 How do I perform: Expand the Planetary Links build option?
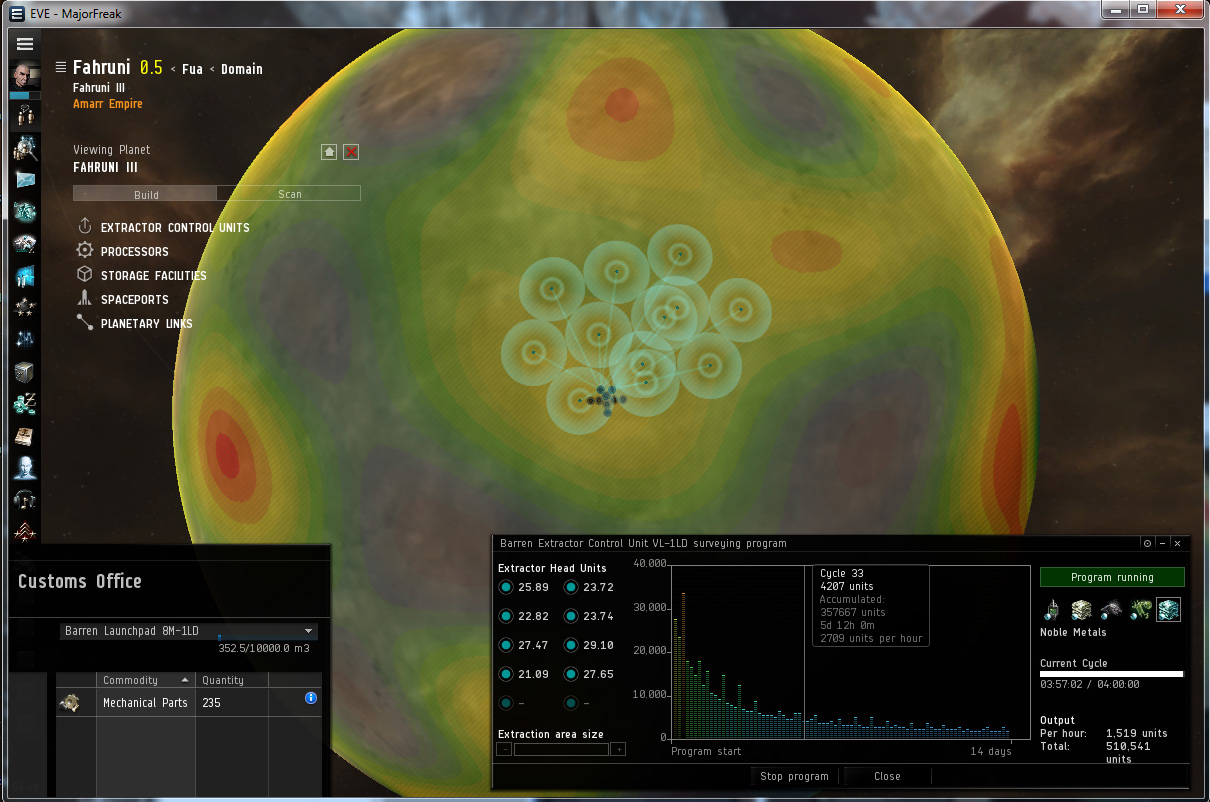pyautogui.click(x=135, y=323)
